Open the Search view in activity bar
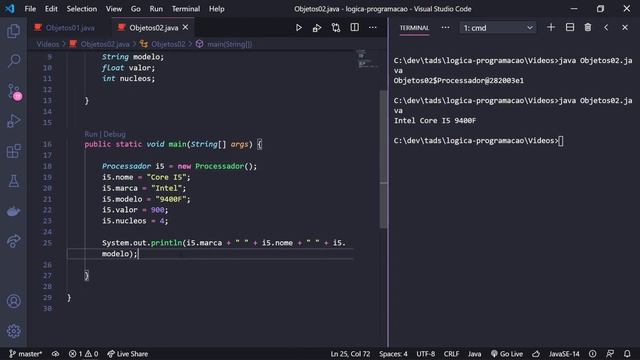The width and height of the screenshot is (640, 360). (x=13, y=61)
